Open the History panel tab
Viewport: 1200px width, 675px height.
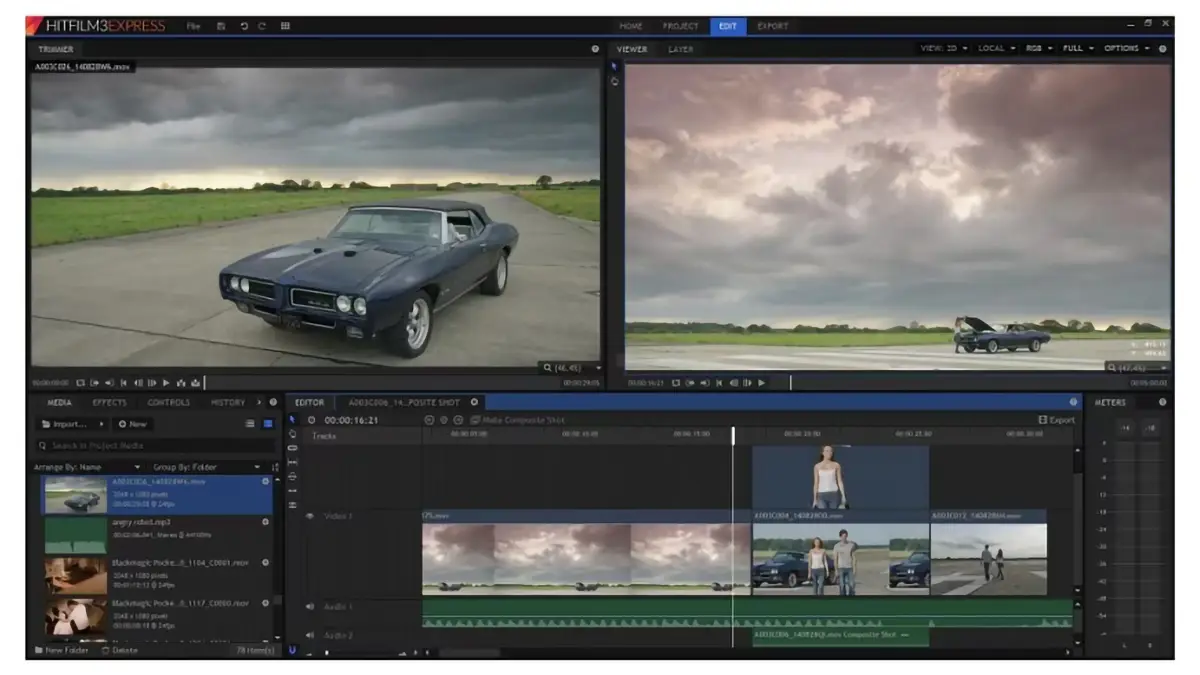228,403
